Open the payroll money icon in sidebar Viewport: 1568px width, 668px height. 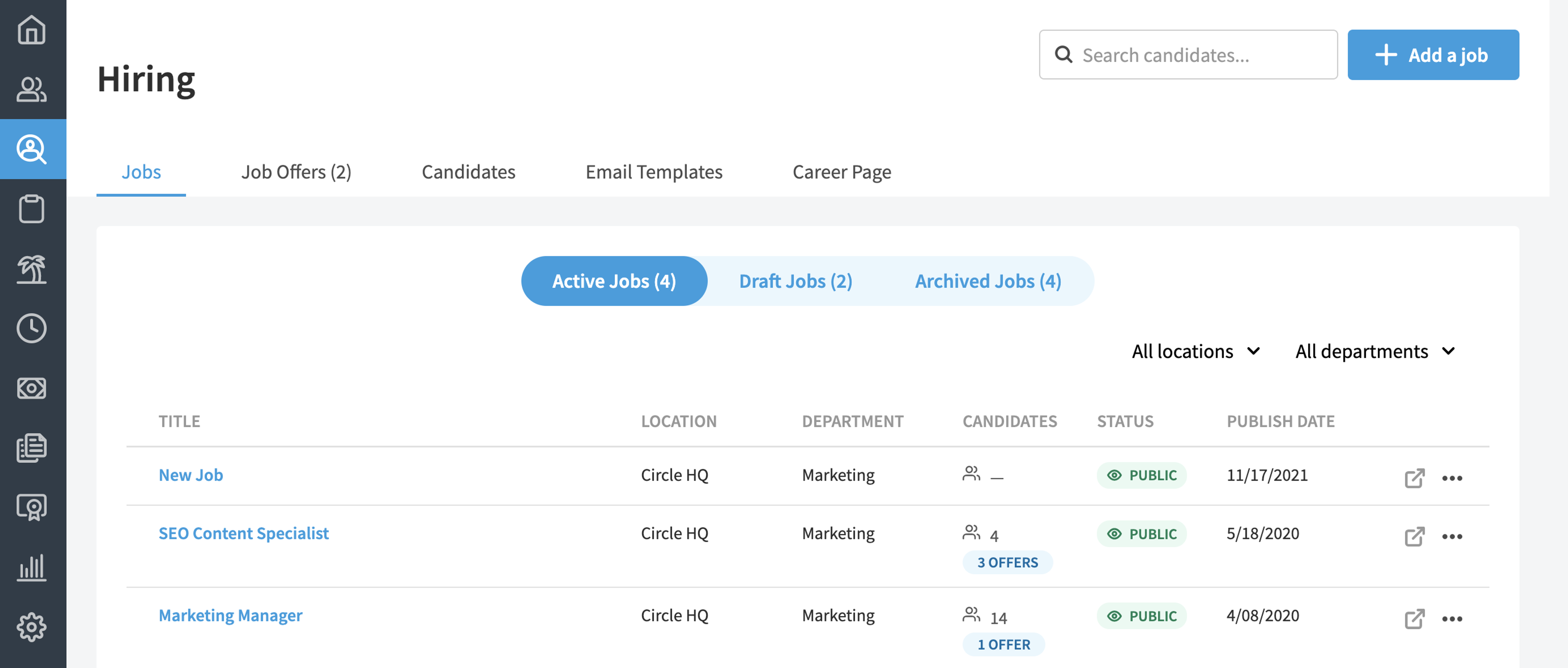32,388
